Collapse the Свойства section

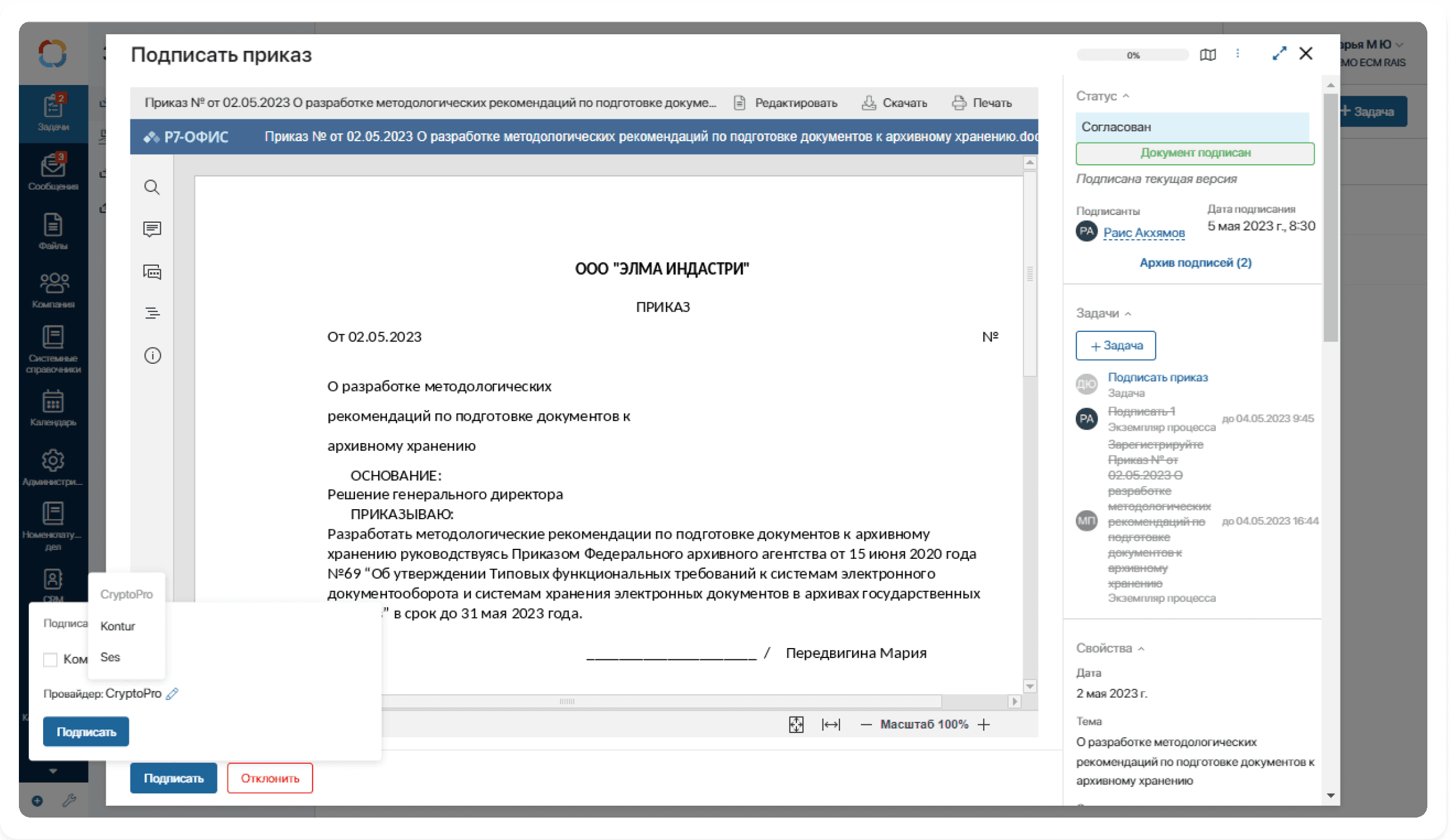[1140, 647]
